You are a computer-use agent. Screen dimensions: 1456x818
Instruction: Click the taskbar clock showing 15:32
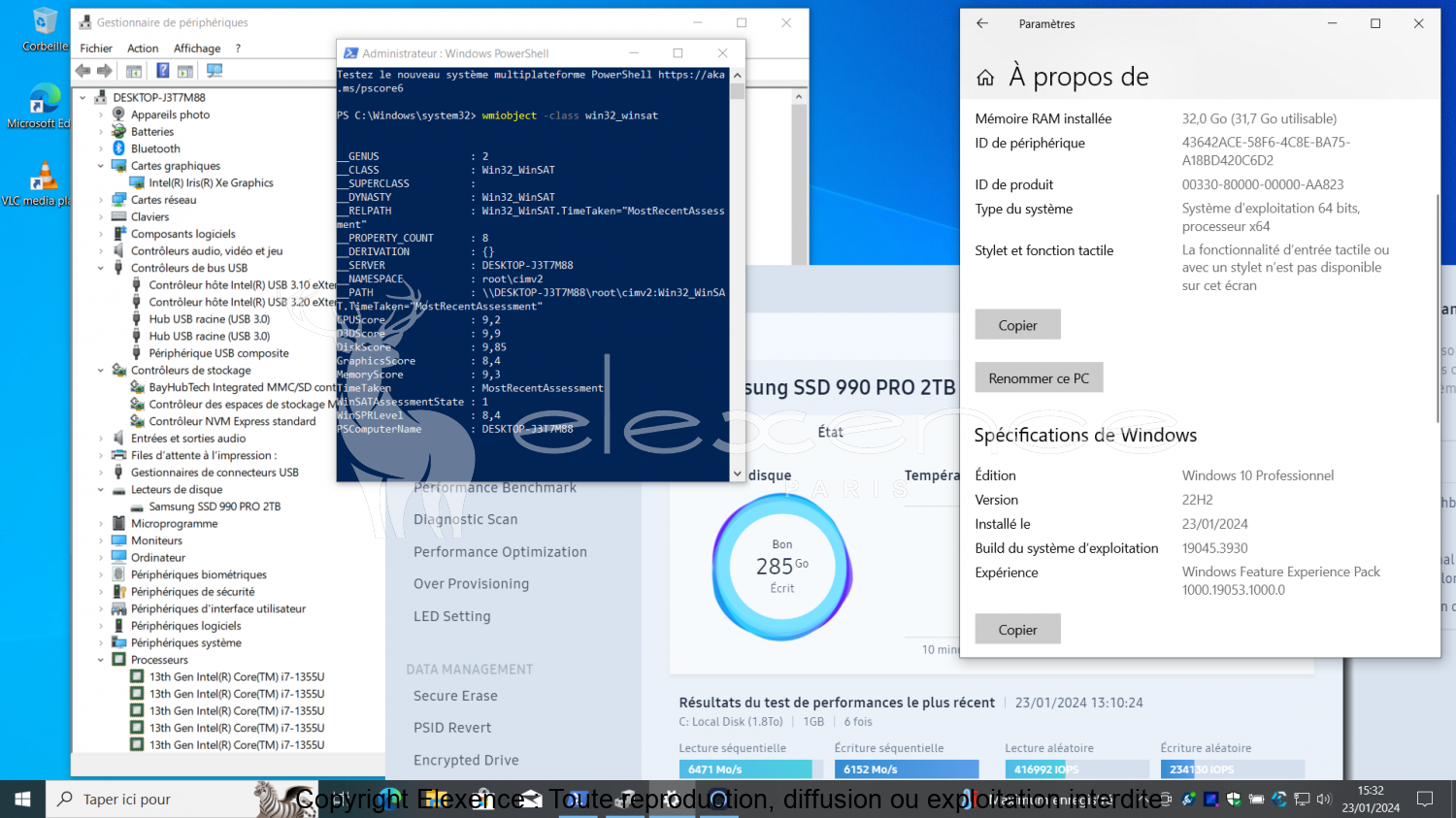[x=1371, y=799]
